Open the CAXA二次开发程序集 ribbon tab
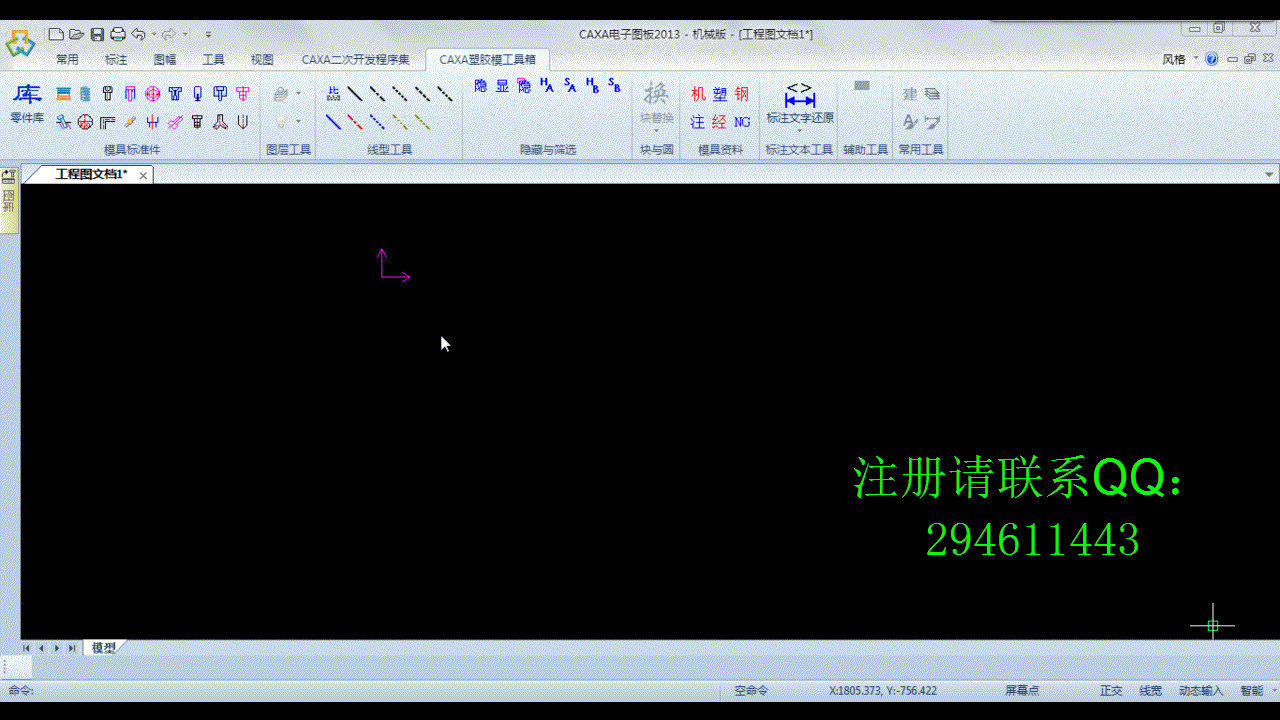Screen dimensions: 1280x720 (x=356, y=59)
